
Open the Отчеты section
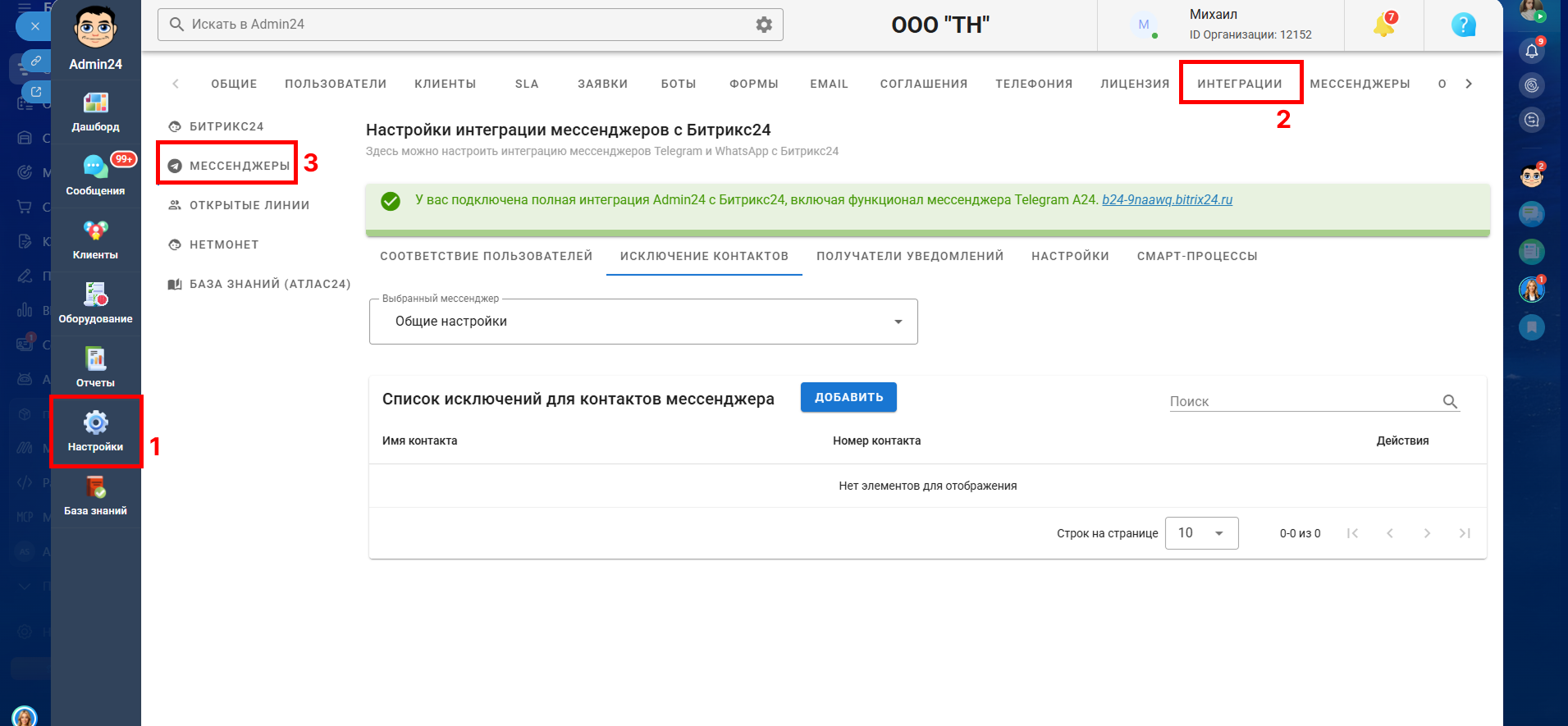95,368
